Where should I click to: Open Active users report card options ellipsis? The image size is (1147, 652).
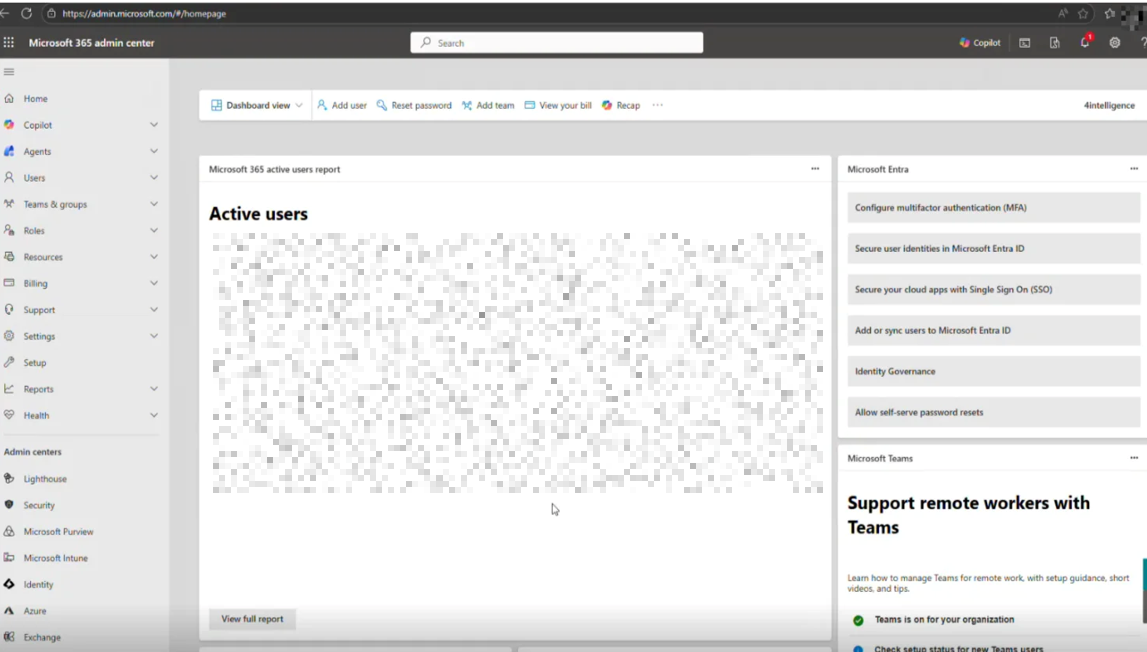815,169
